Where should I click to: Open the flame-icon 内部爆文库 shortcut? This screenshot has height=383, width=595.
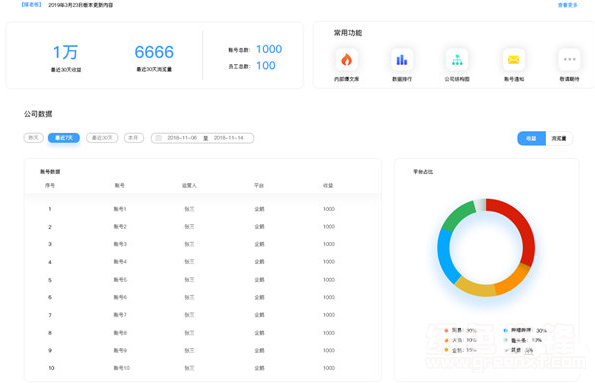point(346,60)
